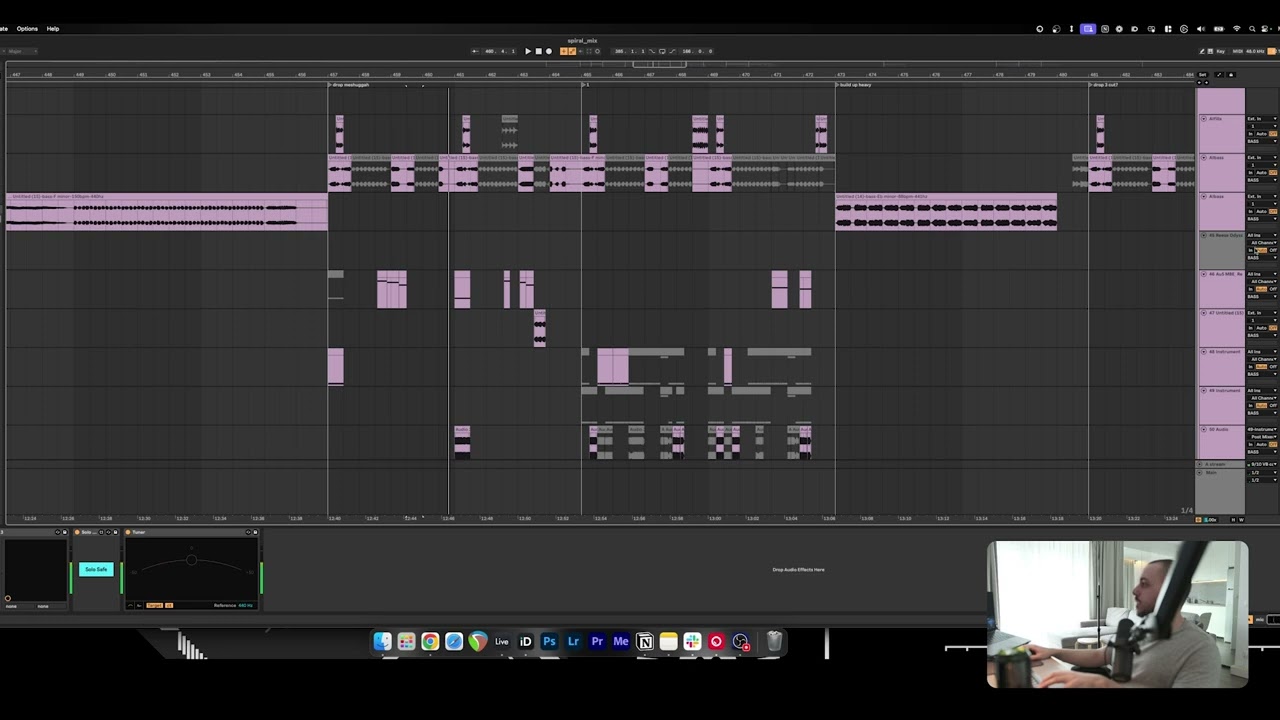Viewport: 1280px width, 720px height.
Task: Set 48 Instrument monitor to Off
Action: [1273, 367]
